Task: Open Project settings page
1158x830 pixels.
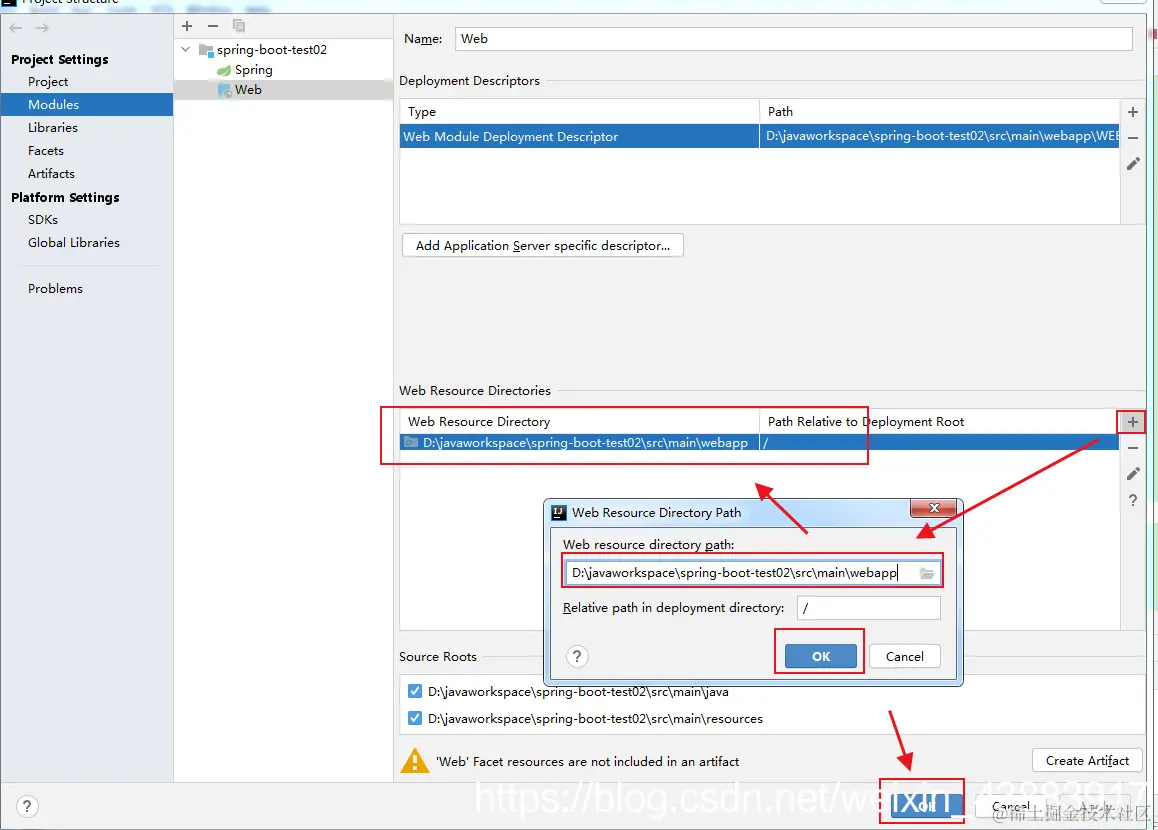Action: pyautogui.click(x=48, y=82)
